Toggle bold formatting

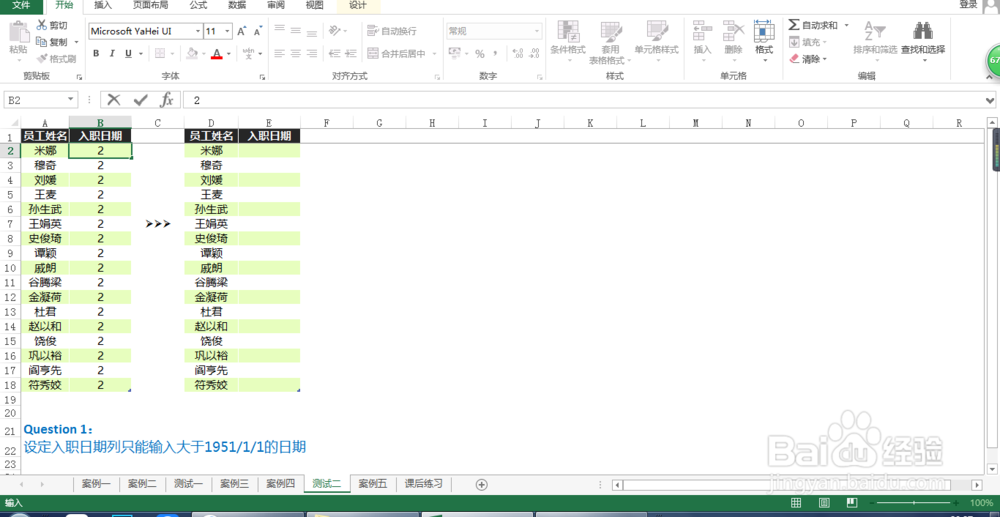[x=96, y=54]
